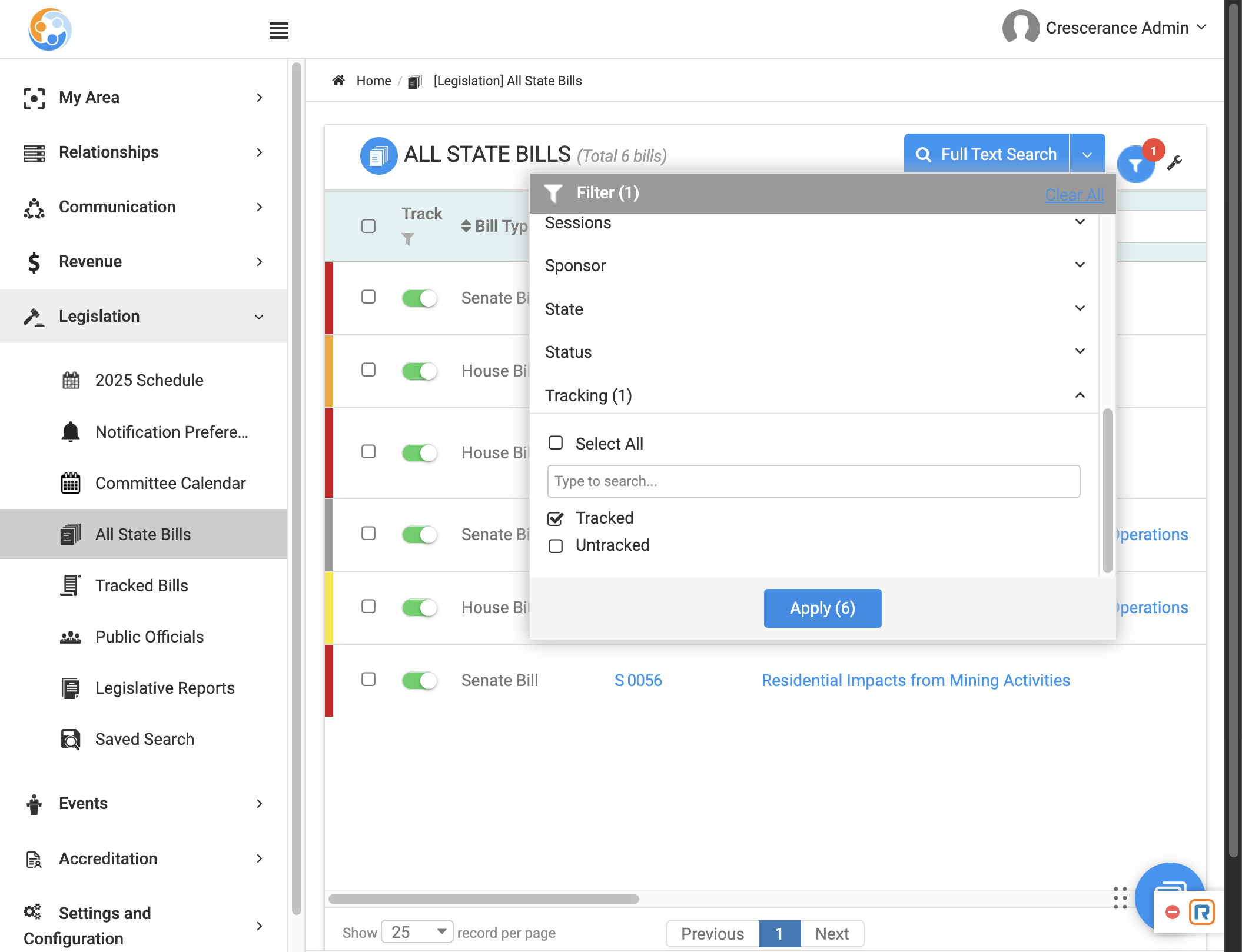The height and width of the screenshot is (952, 1242).
Task: Click the Public Officials group icon
Action: point(71,637)
